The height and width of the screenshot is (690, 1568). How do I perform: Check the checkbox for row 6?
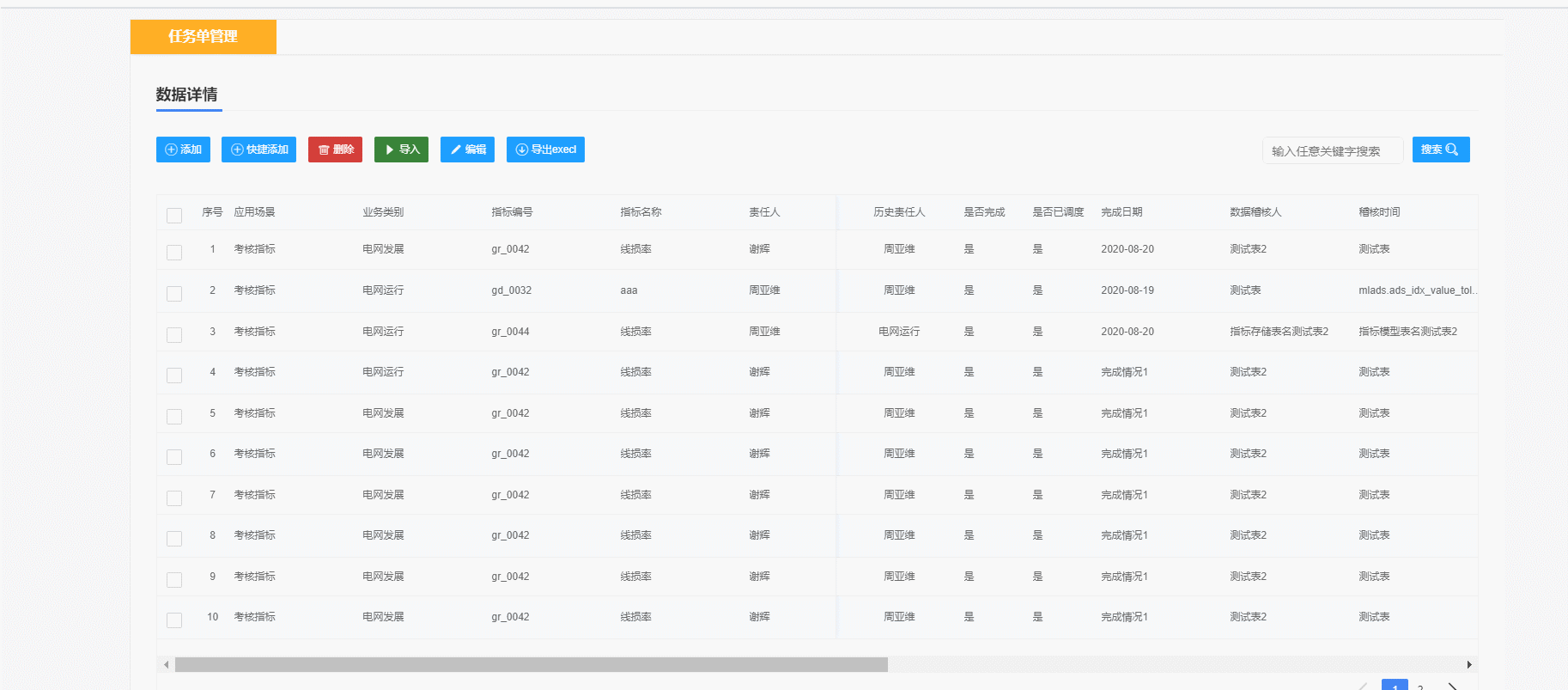174,457
